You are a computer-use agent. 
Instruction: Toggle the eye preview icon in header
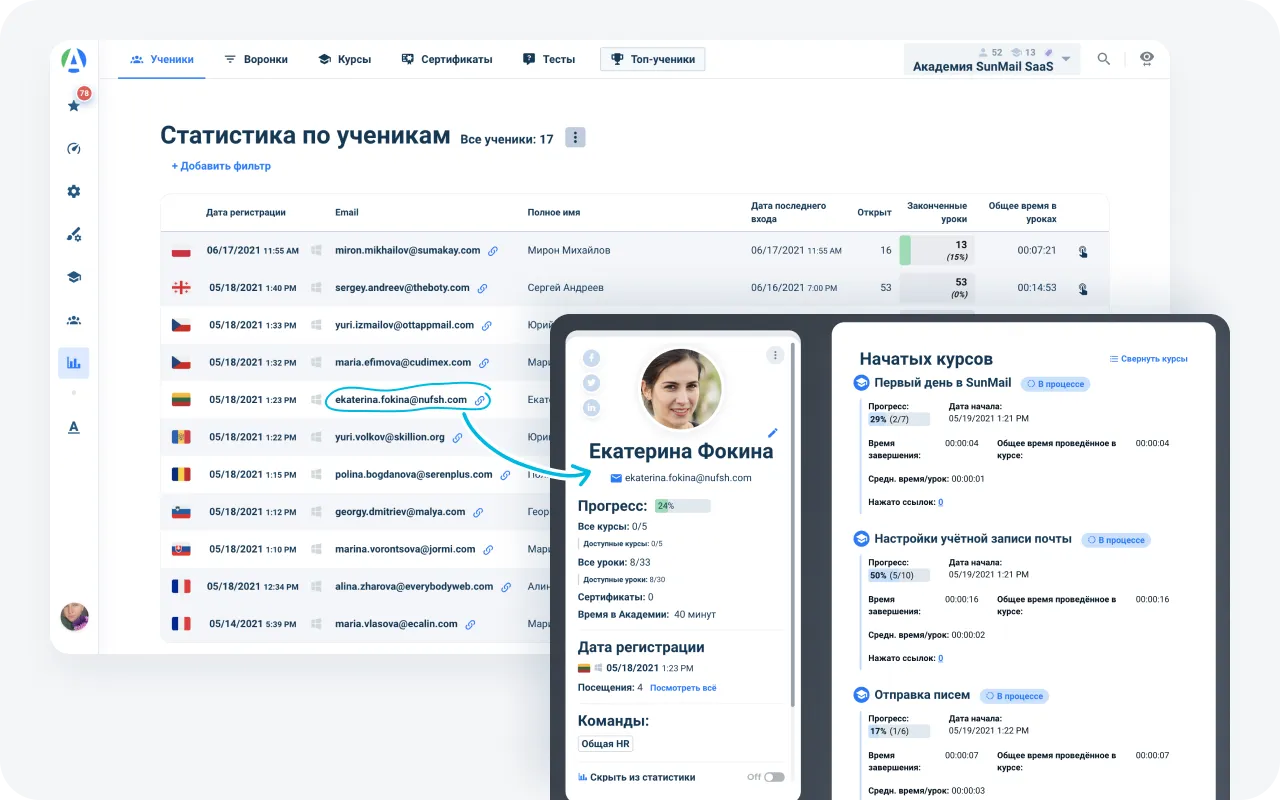pos(1147,59)
